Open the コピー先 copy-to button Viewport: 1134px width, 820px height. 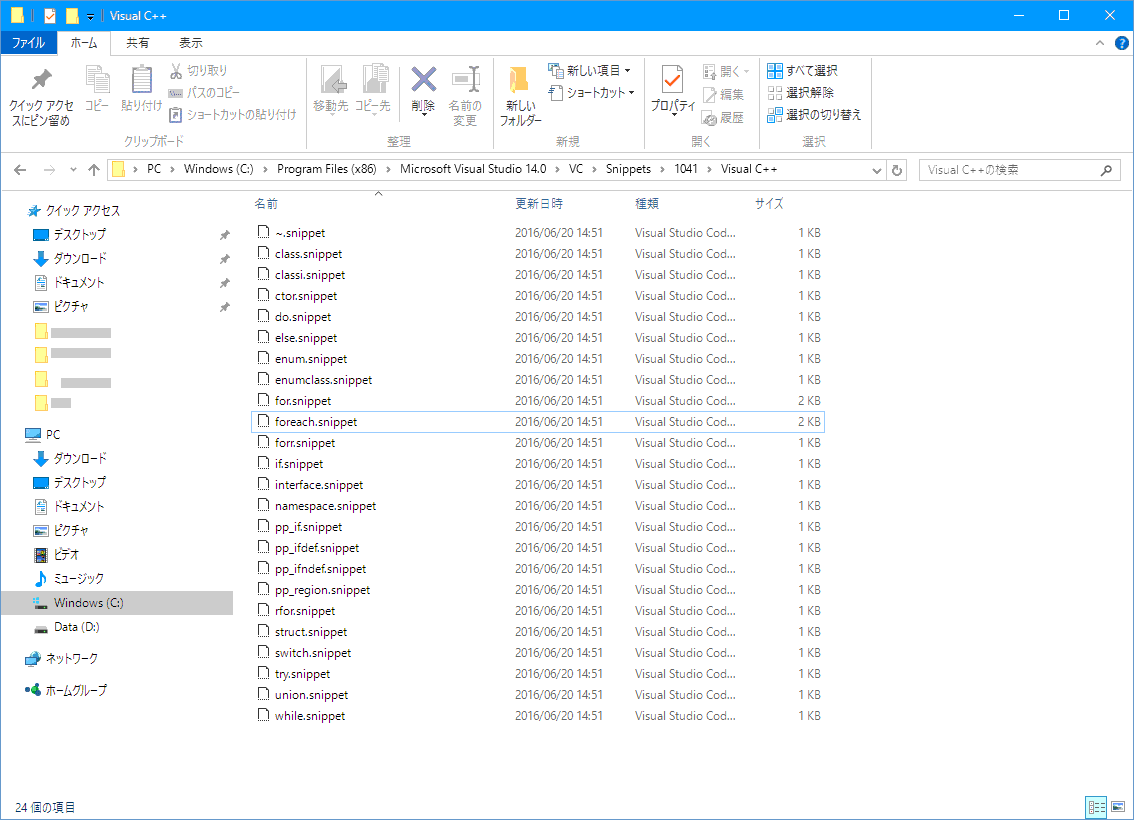(372, 90)
